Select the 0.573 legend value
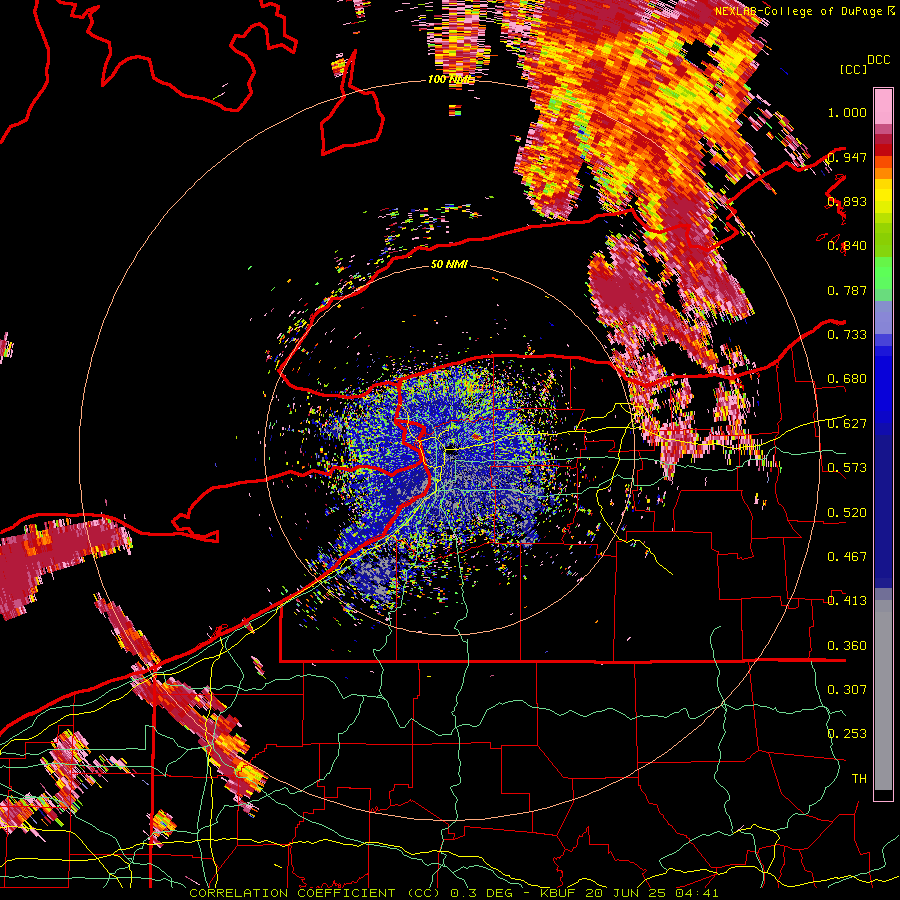 click(x=847, y=467)
